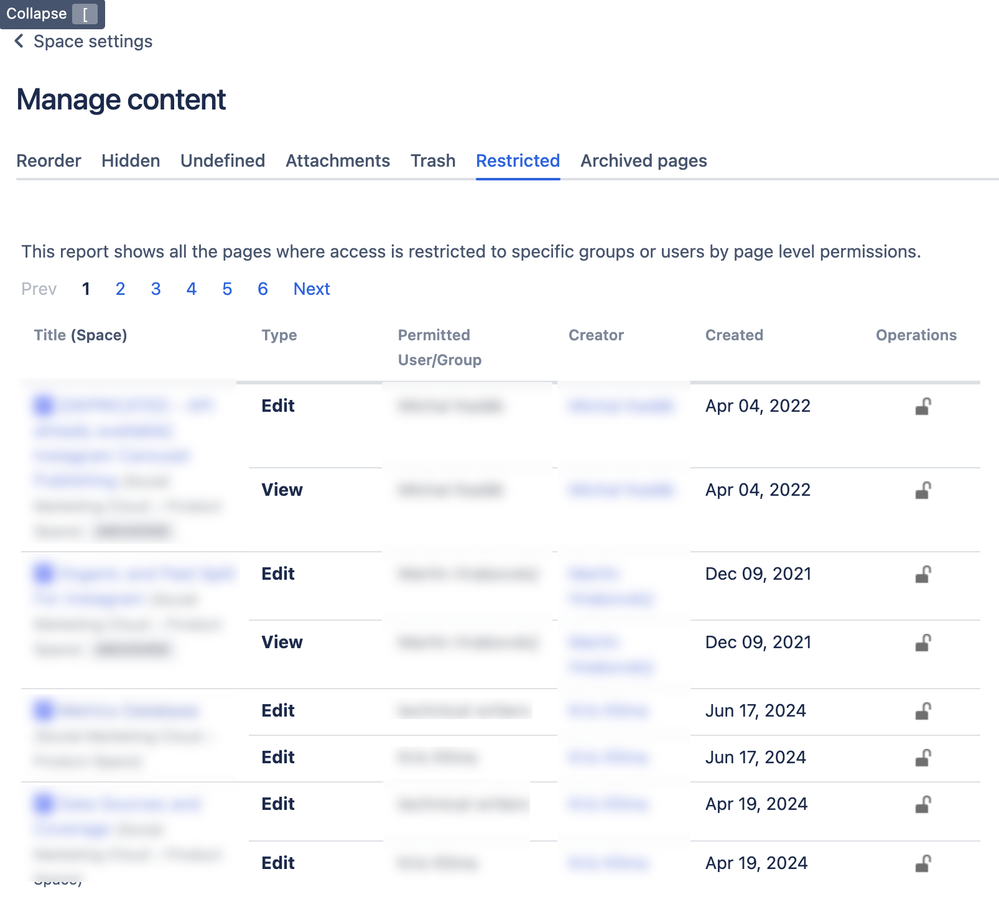999x897 pixels.
Task: Click Apr 04, 2022 date in Edit row
Action: coord(758,406)
